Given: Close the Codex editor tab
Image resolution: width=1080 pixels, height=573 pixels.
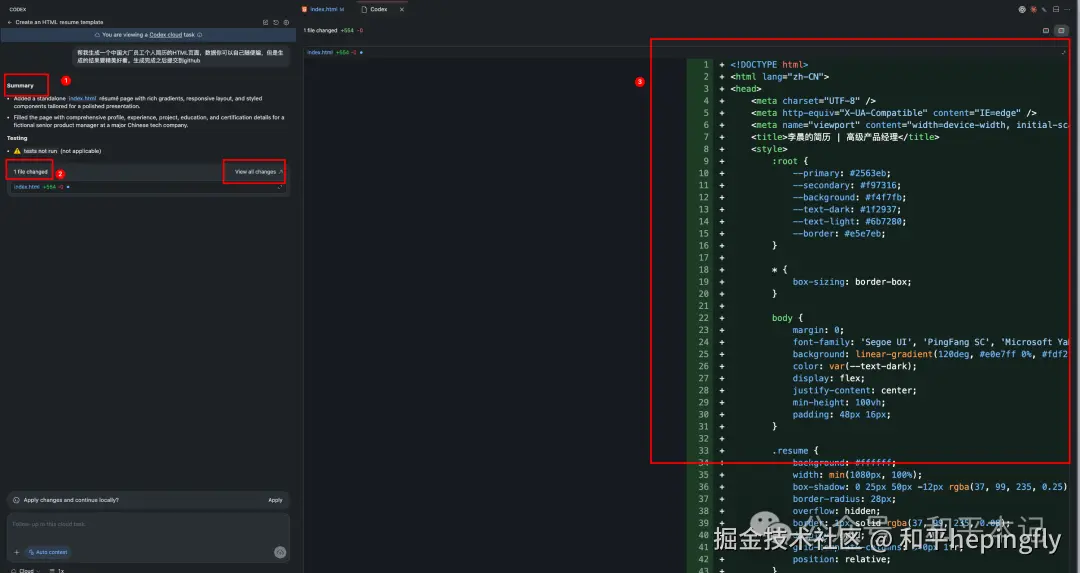Looking at the screenshot, I should pyautogui.click(x=402, y=9).
